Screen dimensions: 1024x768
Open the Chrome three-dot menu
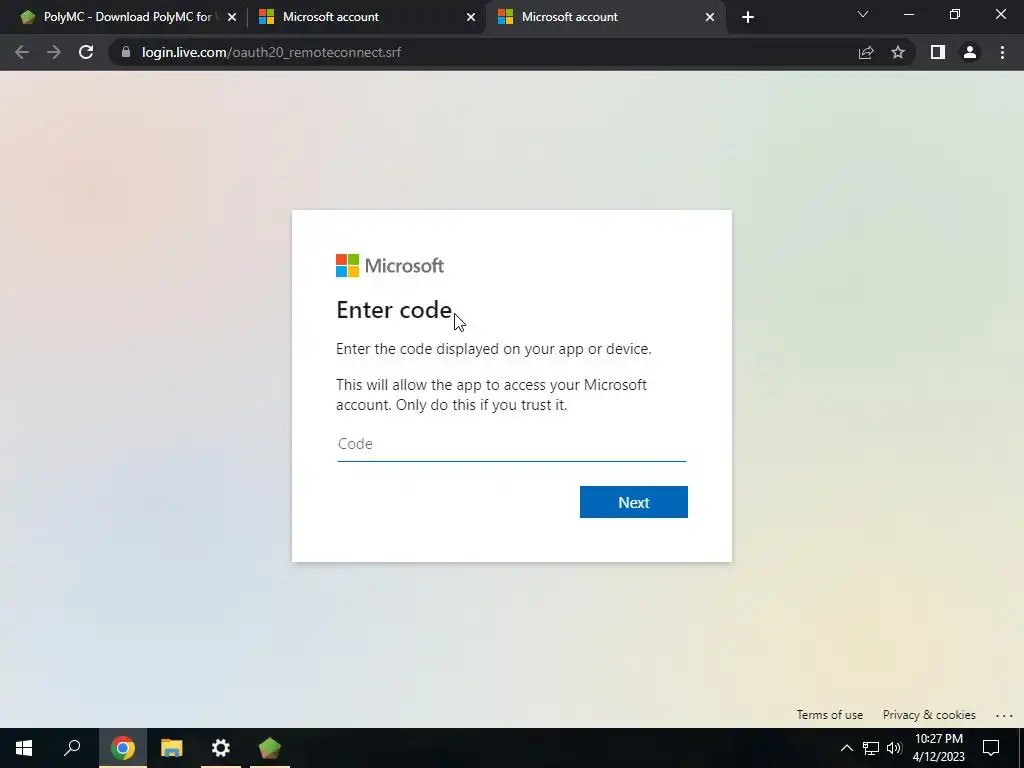point(1002,52)
